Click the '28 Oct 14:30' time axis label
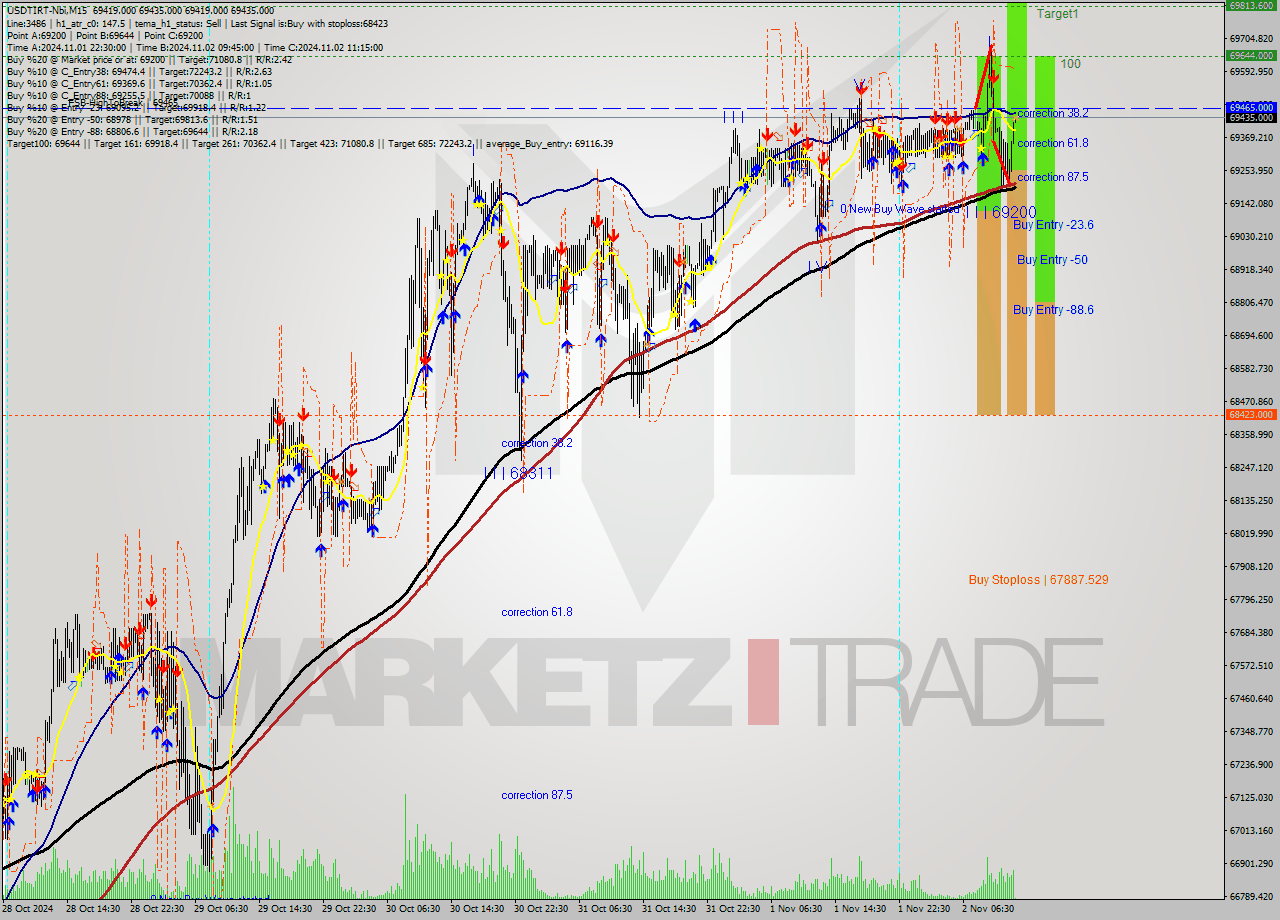 tap(92, 909)
